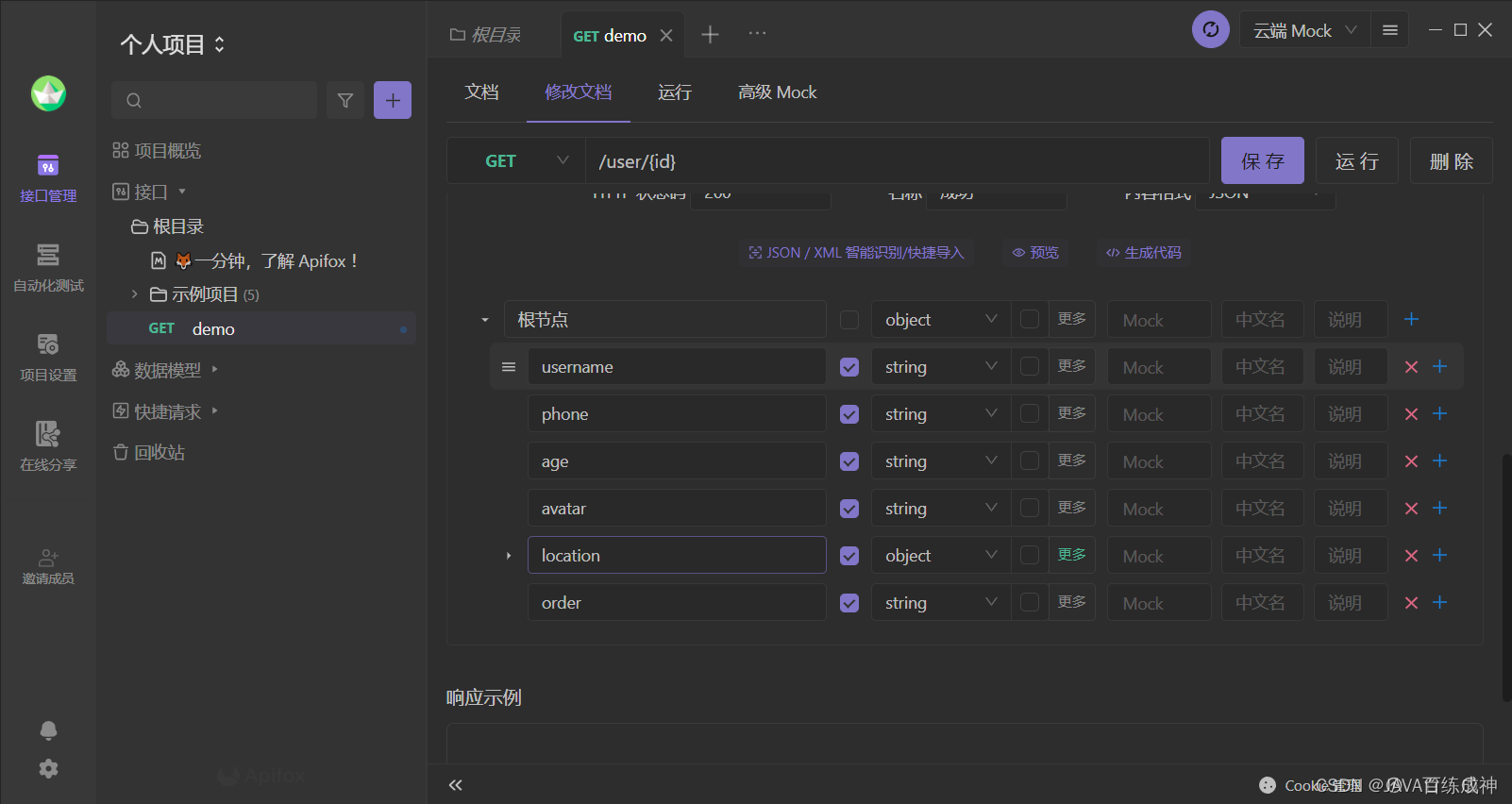Add a child node to root node
1512x804 pixels.
1412,319
